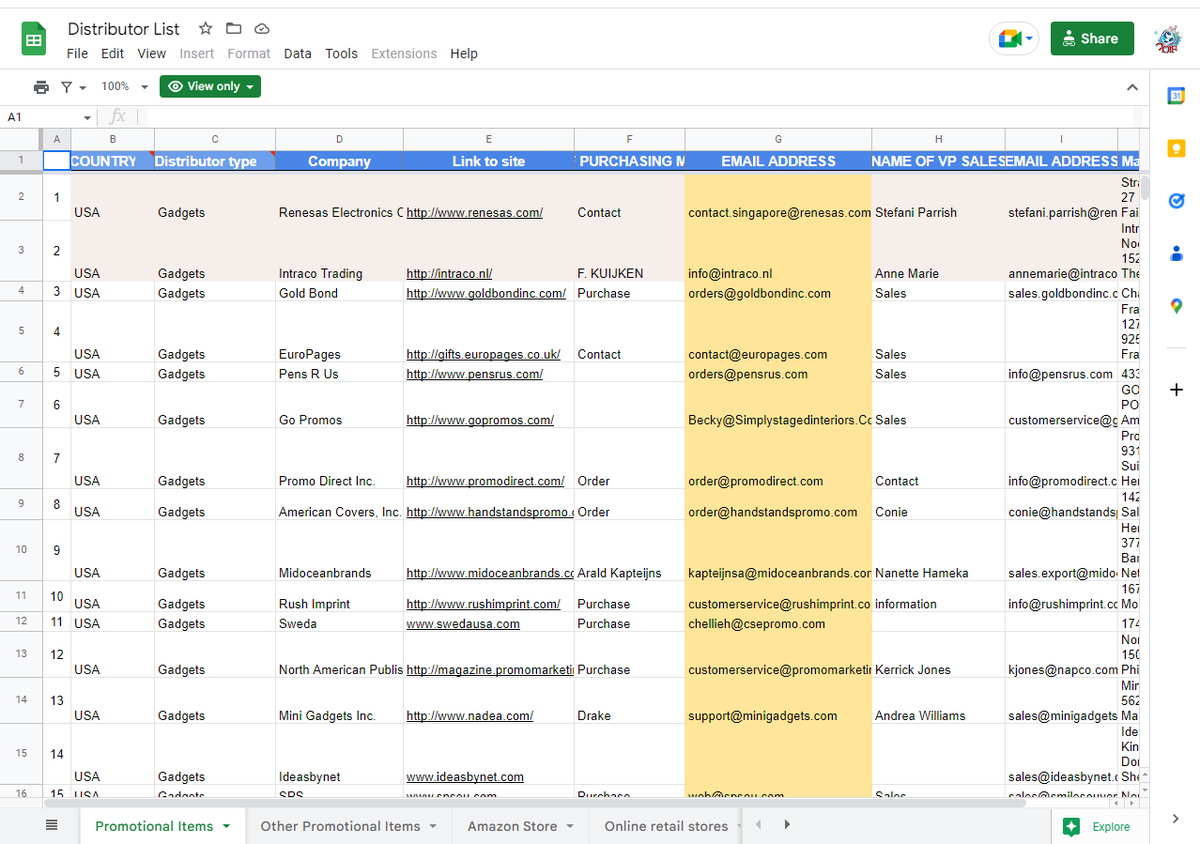Click the move to folder icon
This screenshot has height=844, width=1200.
pyautogui.click(x=233, y=28)
